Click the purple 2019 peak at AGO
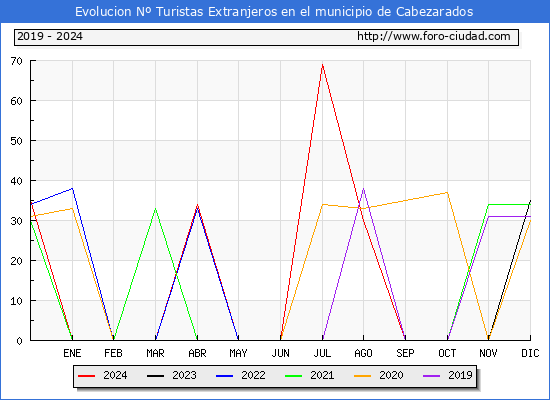The width and height of the screenshot is (550, 400). tap(363, 189)
